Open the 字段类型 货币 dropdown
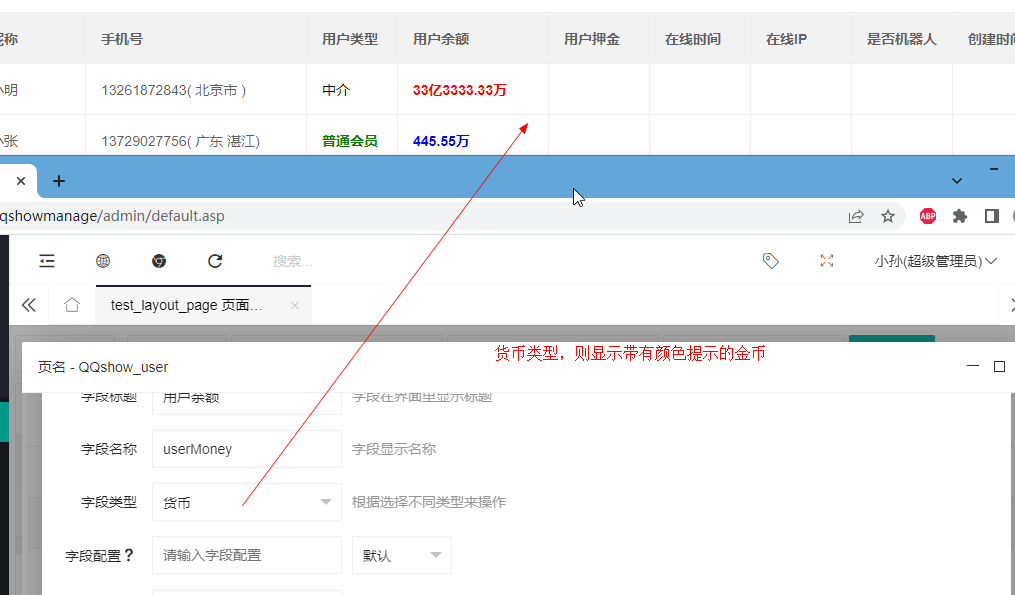 (246, 502)
